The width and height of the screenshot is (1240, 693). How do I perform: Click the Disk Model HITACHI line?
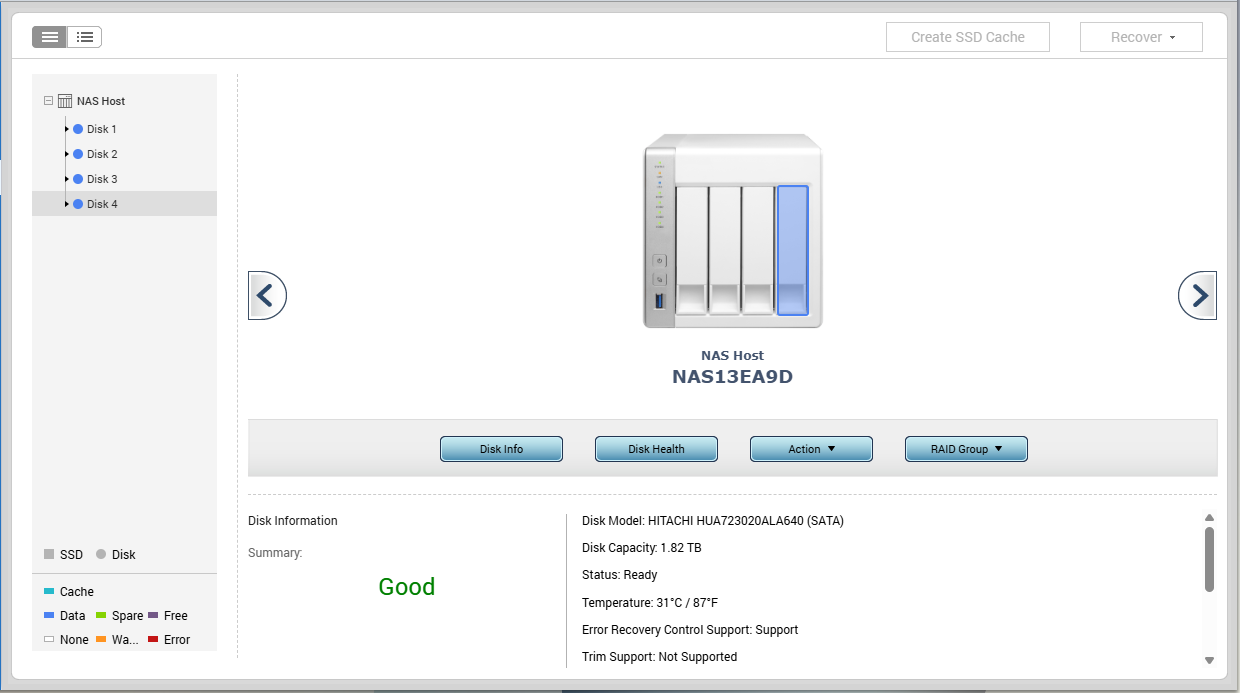713,521
